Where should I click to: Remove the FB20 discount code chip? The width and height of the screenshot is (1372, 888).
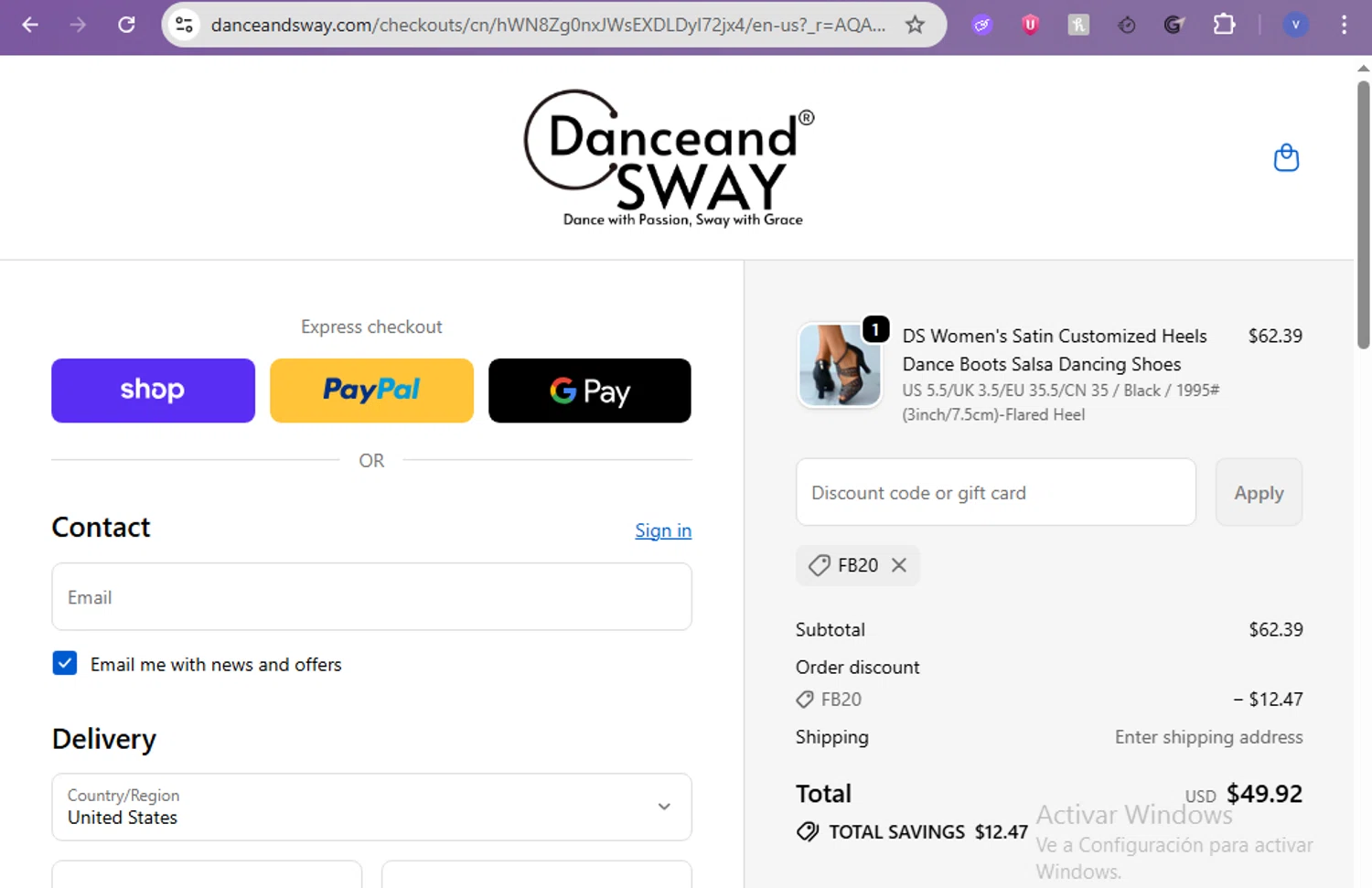(x=899, y=565)
